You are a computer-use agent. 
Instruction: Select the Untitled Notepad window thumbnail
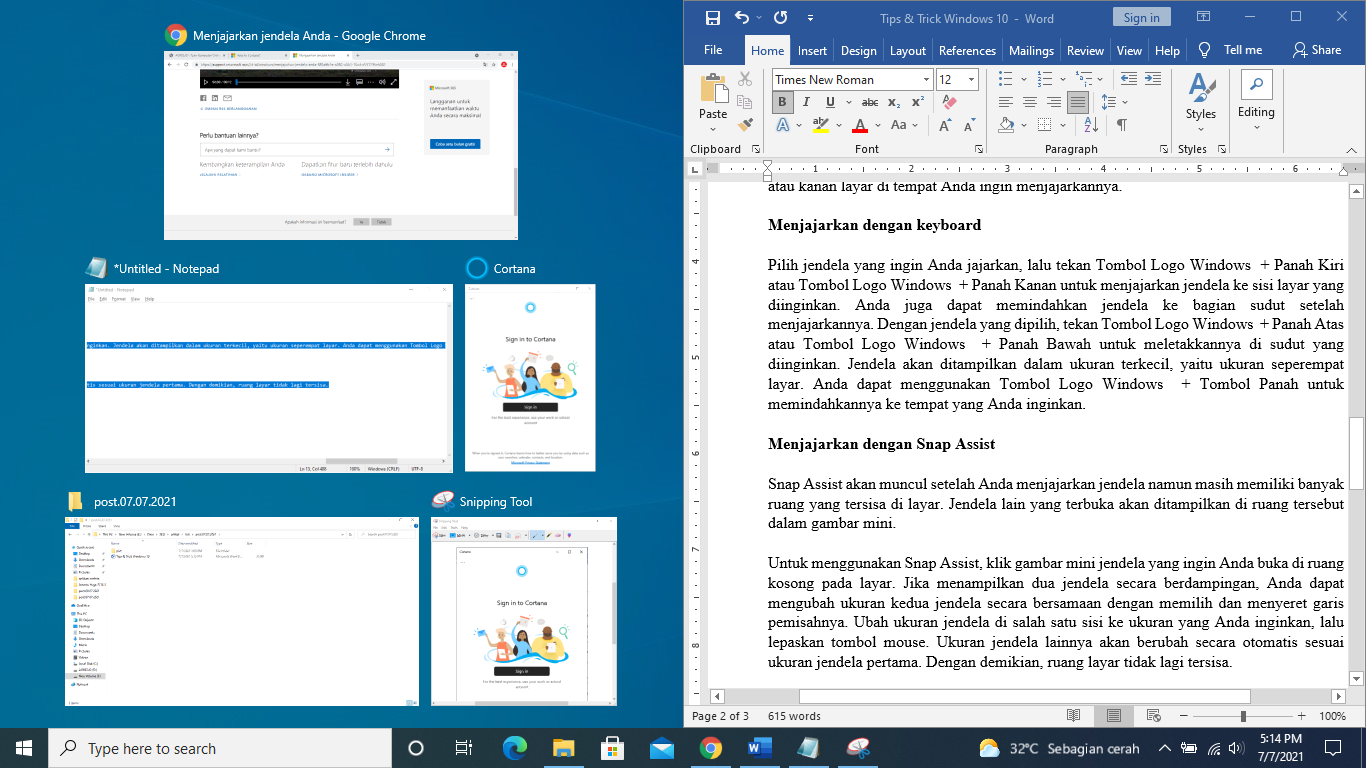(x=268, y=378)
